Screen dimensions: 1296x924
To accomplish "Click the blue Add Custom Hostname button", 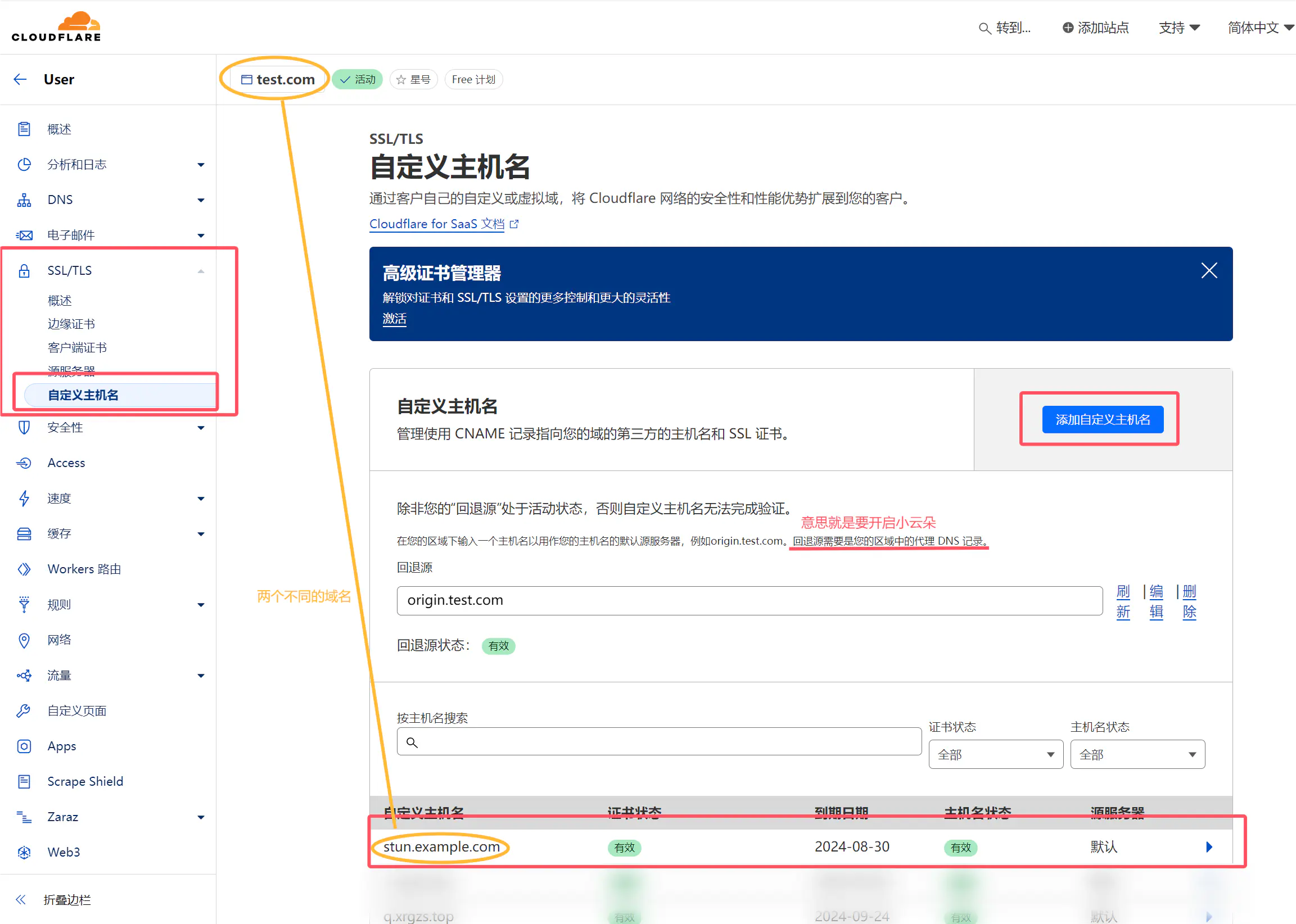I will pyautogui.click(x=1102, y=419).
